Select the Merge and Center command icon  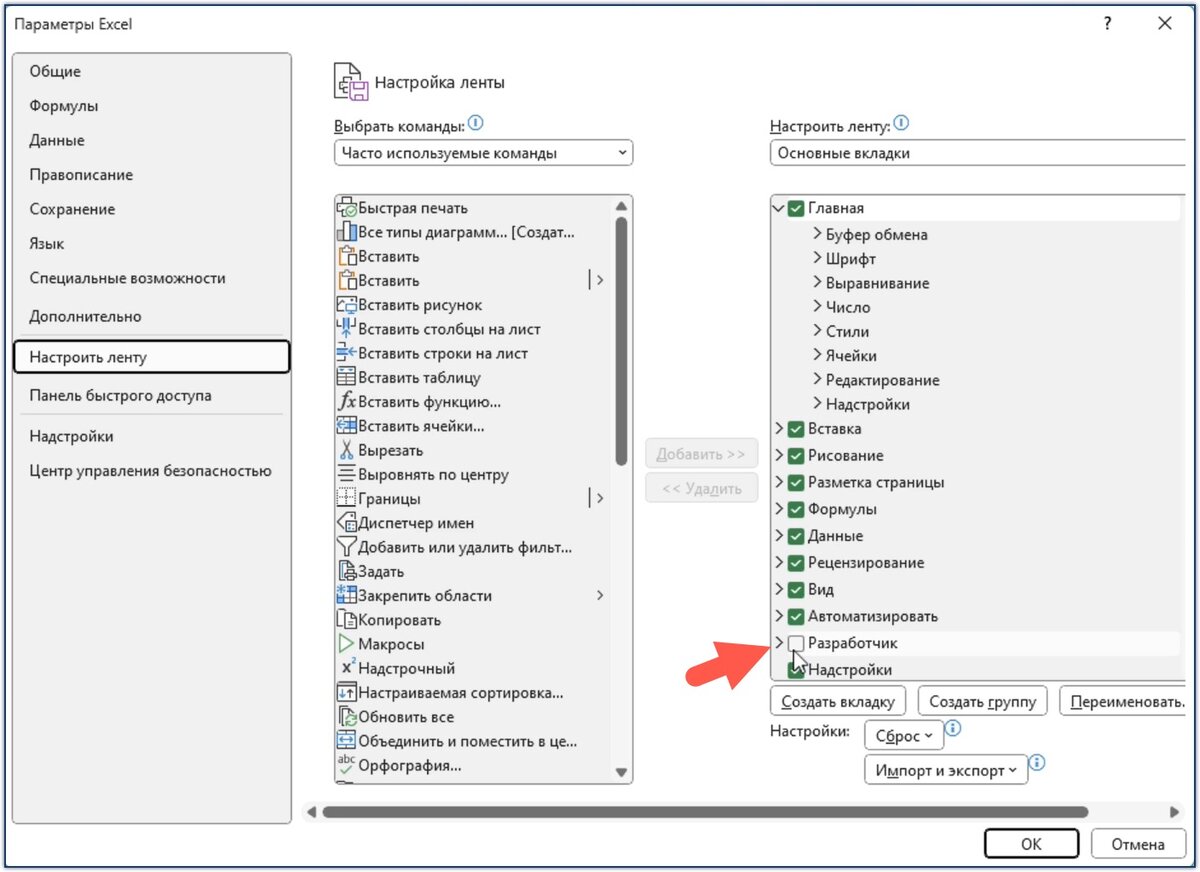[347, 741]
